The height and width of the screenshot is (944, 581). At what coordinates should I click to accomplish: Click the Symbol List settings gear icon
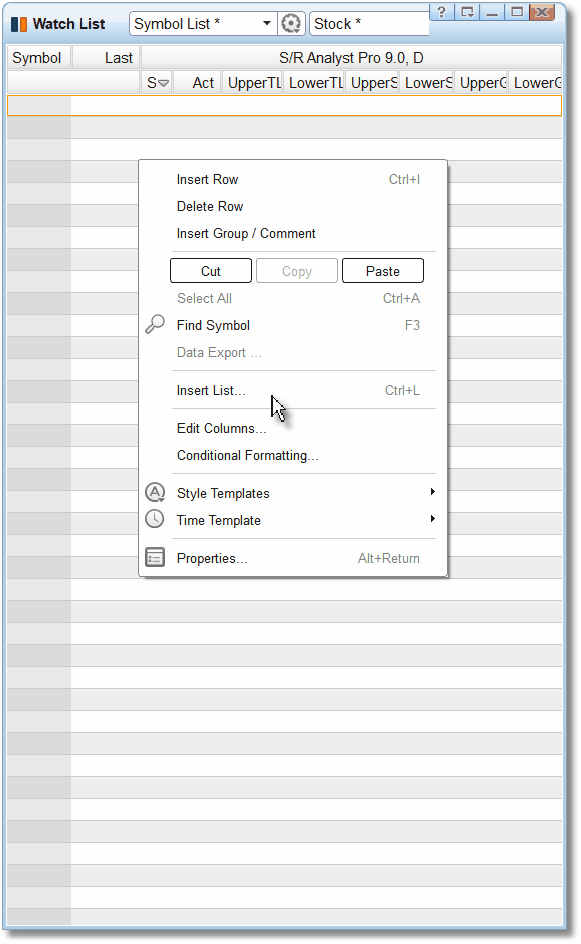tap(291, 23)
